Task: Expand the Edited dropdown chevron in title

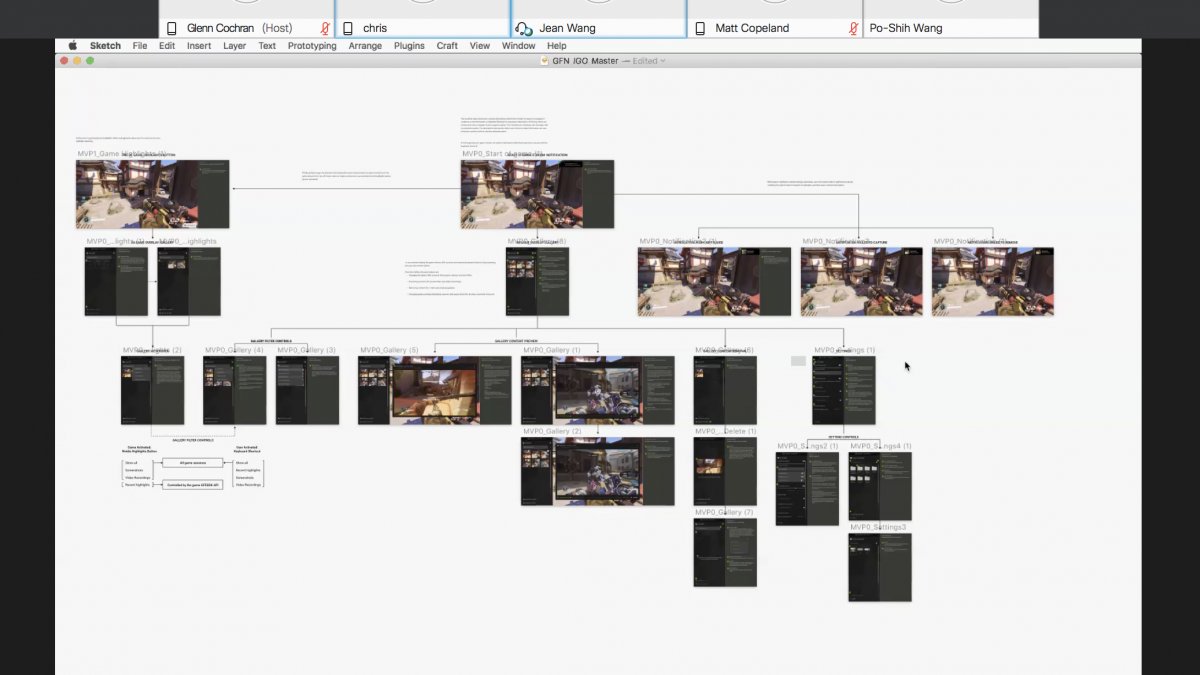Action: 662,61
